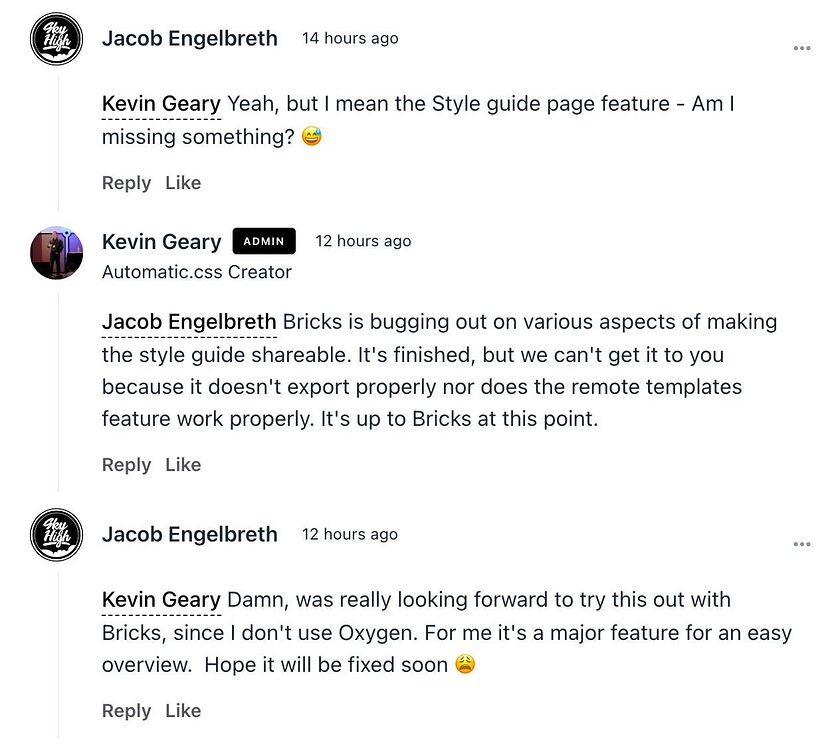Open the Kevin Geary mention in the Style guide comment
Viewport: 840px width, 748px height.
[x=161, y=104]
